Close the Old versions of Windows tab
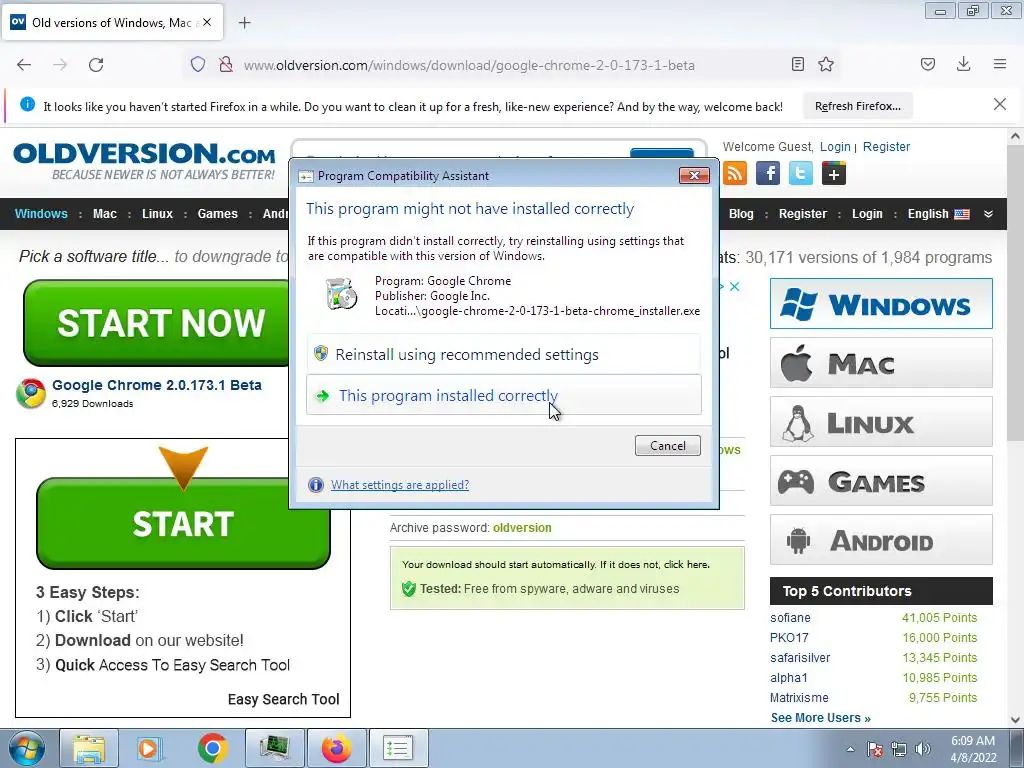The width and height of the screenshot is (1024, 768). pos(207,22)
